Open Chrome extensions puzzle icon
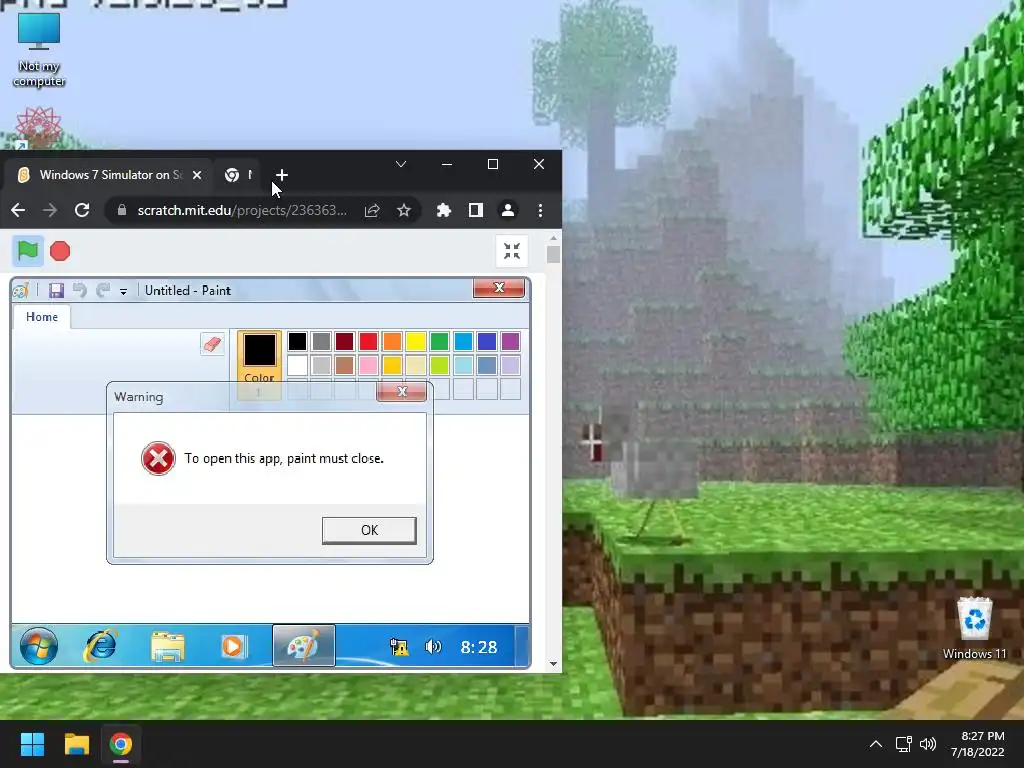The height and width of the screenshot is (768, 1024). point(444,210)
